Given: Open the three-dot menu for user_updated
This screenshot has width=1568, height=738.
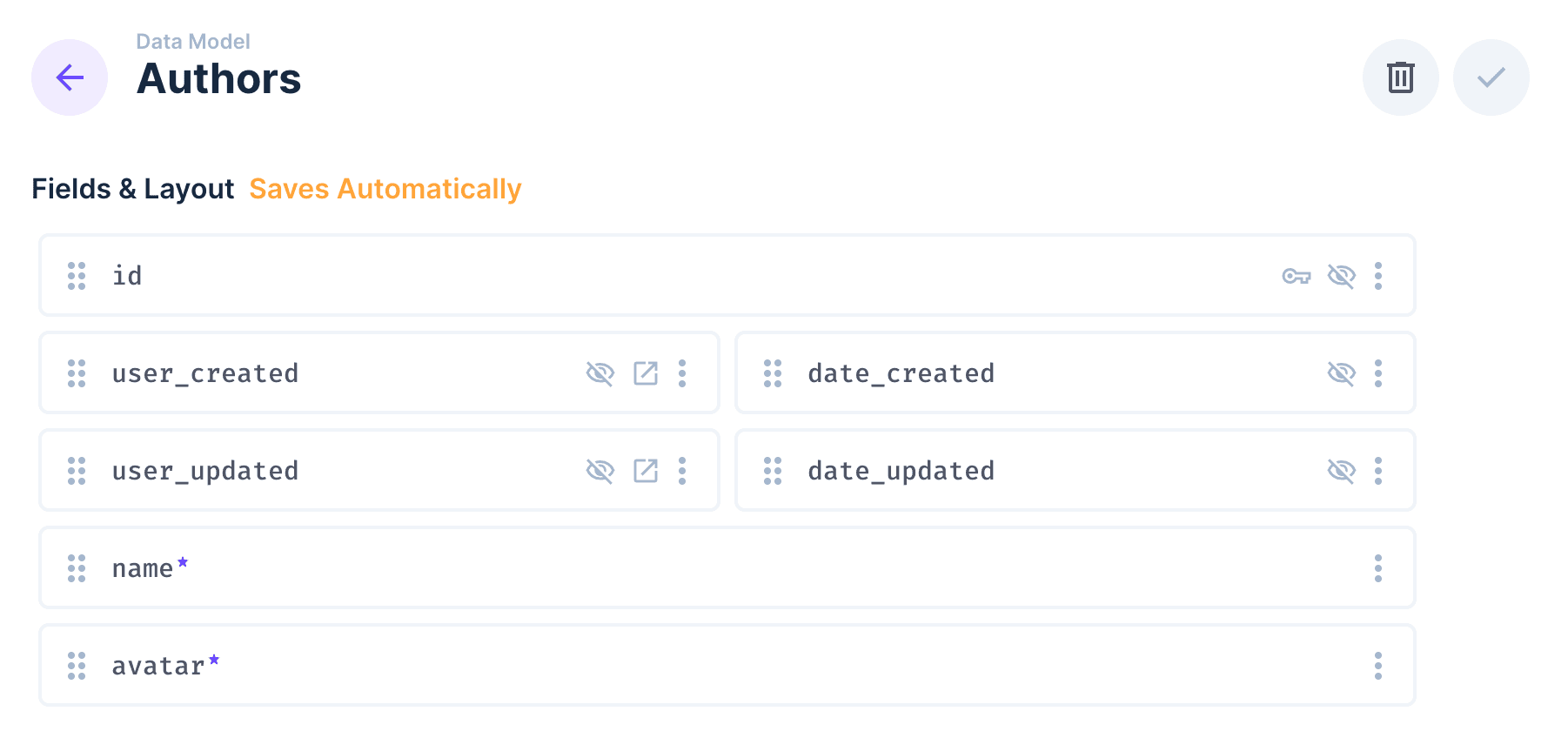Looking at the screenshot, I should tap(682, 471).
